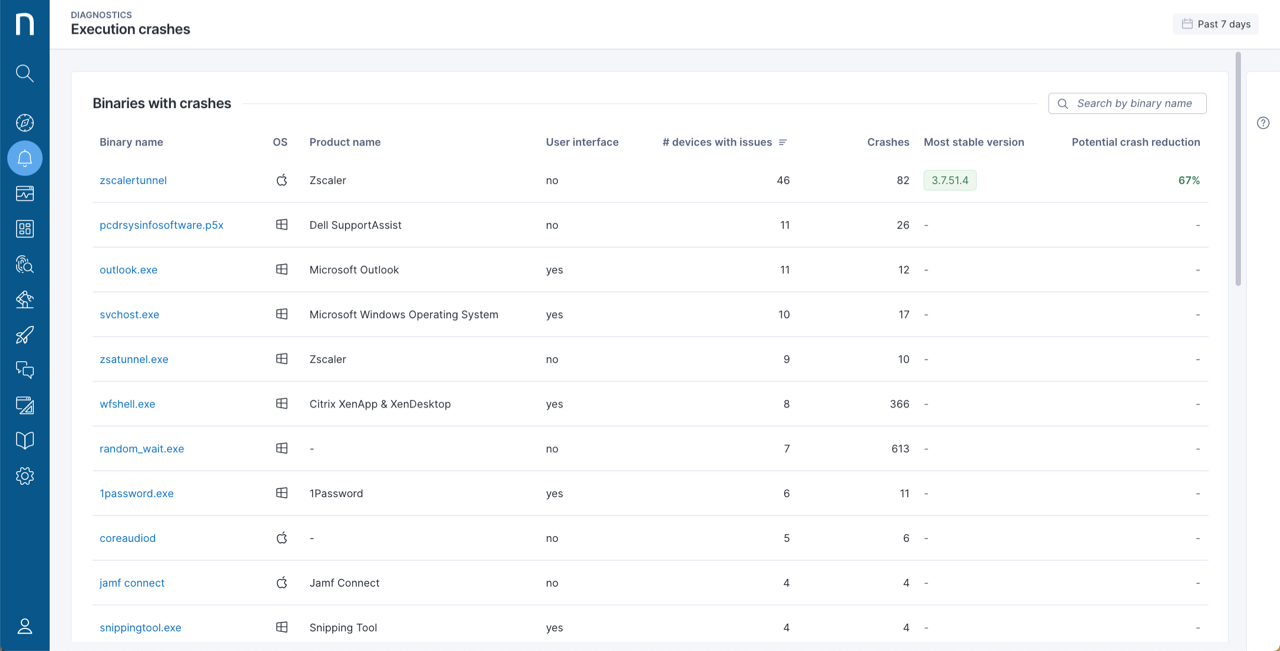Image resolution: width=1280 pixels, height=651 pixels.
Task: Click the 3.7.51.4 stable version badge
Action: tap(949, 181)
